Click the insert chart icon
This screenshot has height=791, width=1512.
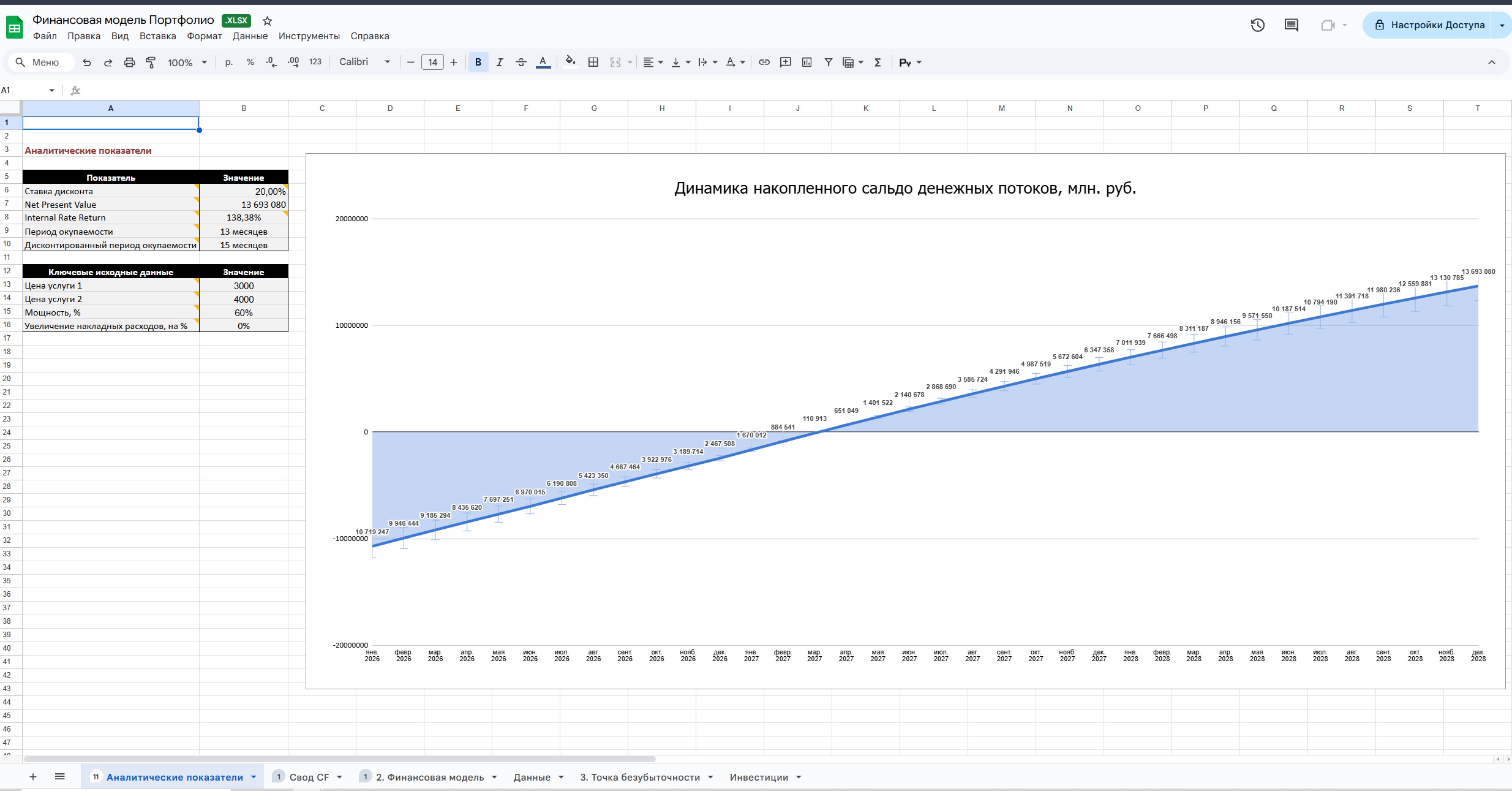[x=807, y=62]
